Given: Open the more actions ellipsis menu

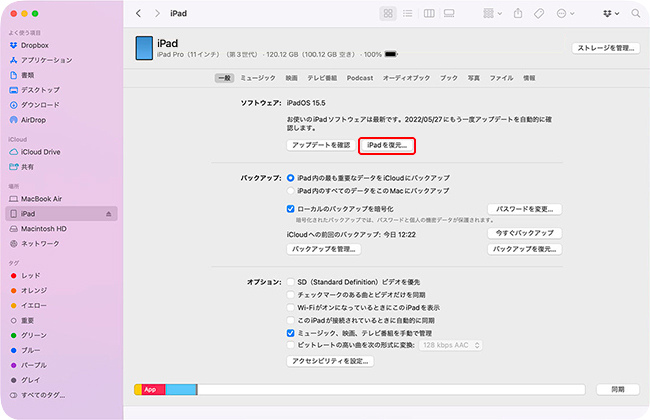Looking at the screenshot, I should tap(565, 14).
